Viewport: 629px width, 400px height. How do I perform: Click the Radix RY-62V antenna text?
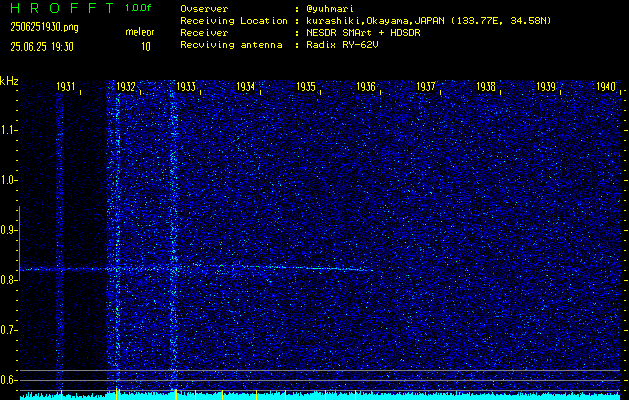pos(342,45)
